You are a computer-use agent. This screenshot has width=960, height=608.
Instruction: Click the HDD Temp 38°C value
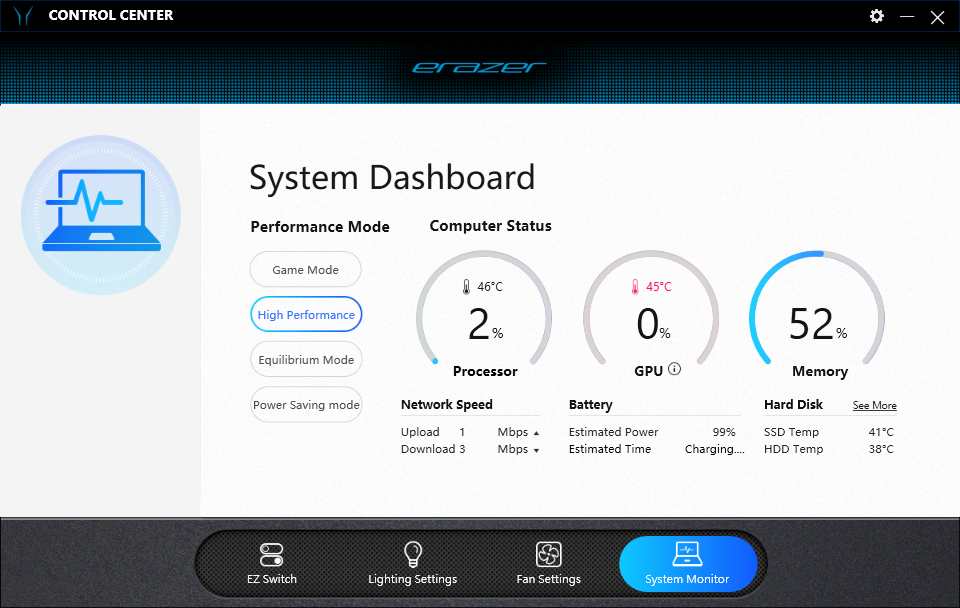tap(881, 449)
